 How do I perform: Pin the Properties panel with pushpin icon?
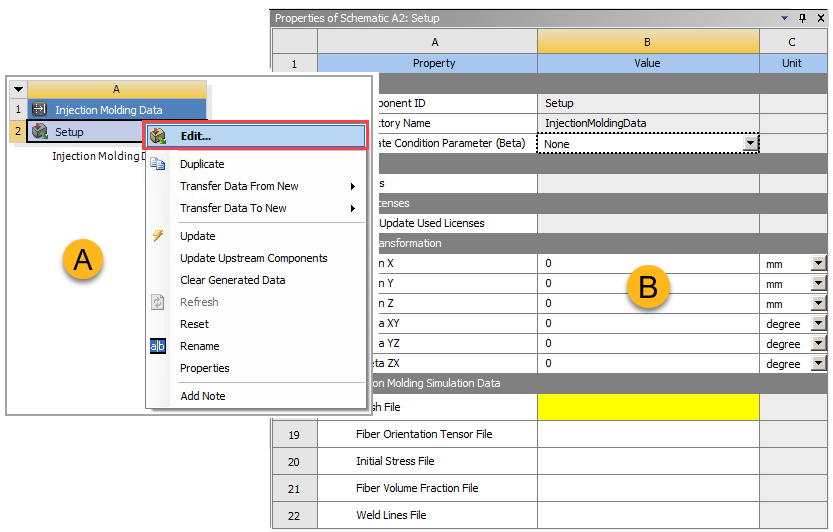(802, 18)
